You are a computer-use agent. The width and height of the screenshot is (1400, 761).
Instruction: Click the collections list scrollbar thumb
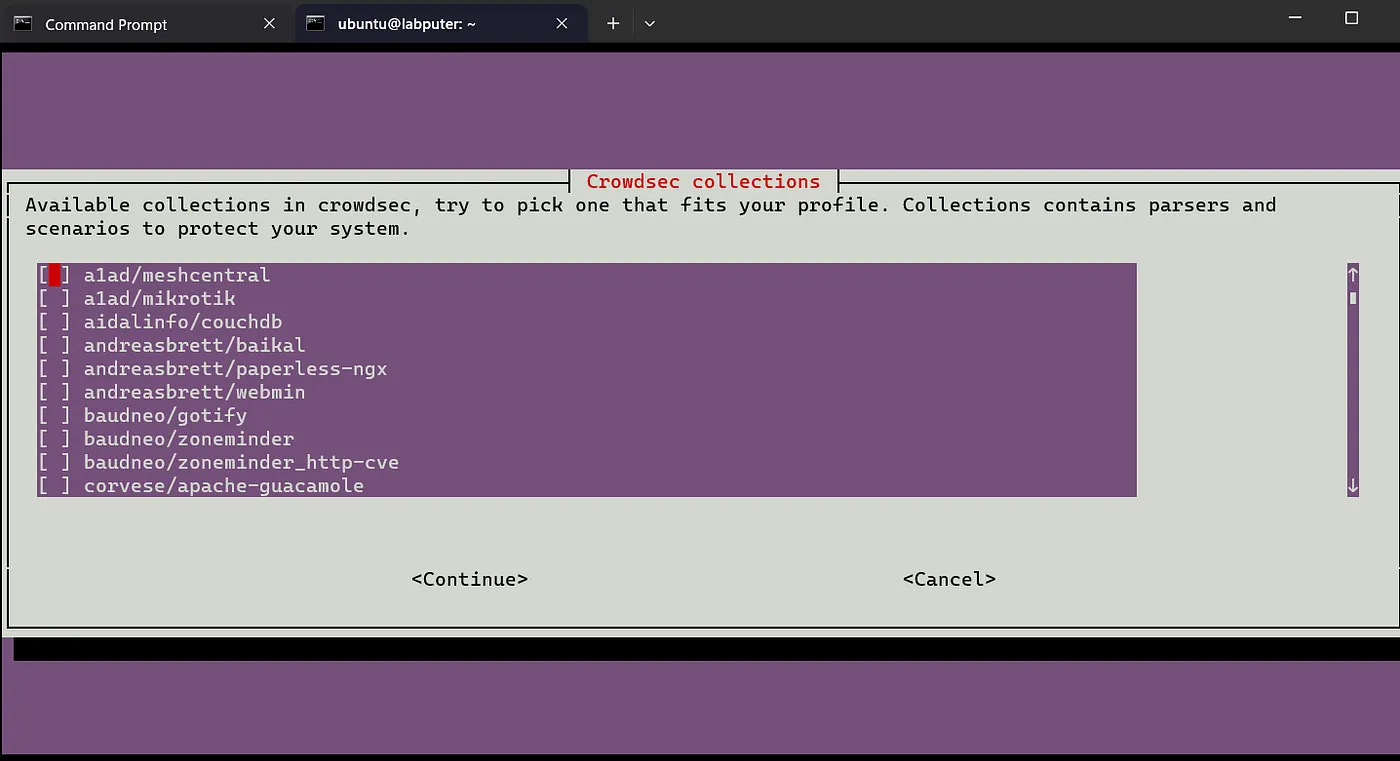[x=1353, y=297]
